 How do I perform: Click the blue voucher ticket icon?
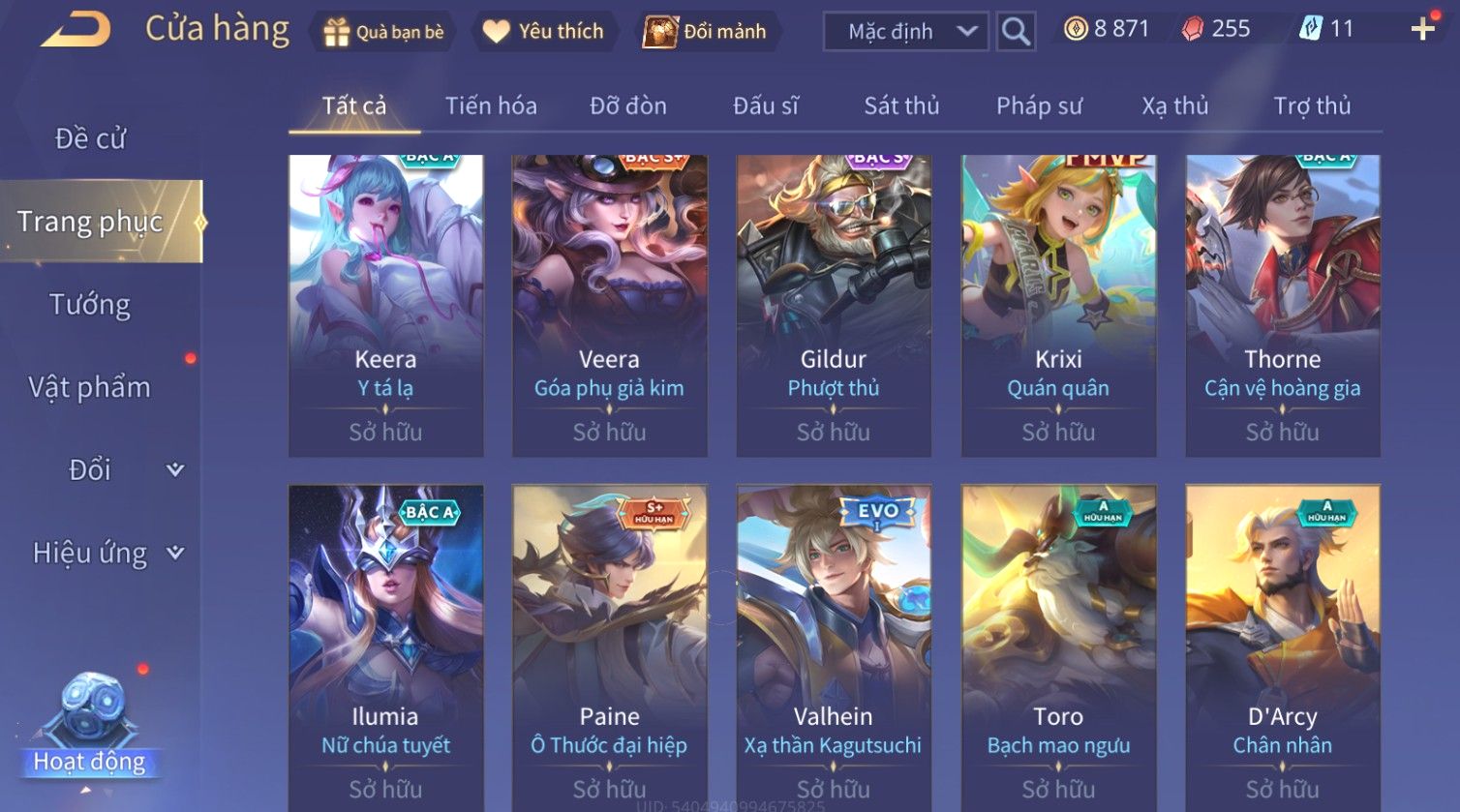click(1310, 29)
